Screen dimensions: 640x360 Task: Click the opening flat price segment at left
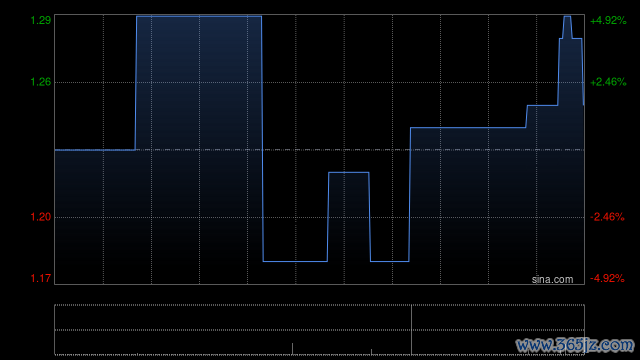(95, 150)
